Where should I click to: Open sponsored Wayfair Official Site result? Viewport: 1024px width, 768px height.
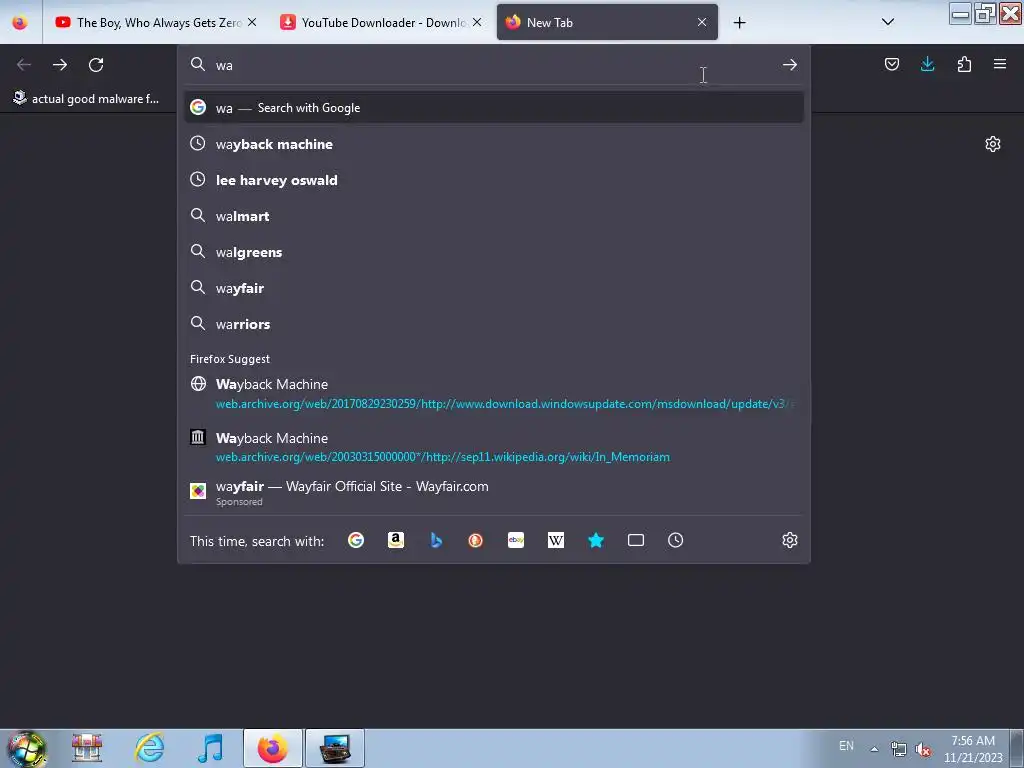point(494,493)
